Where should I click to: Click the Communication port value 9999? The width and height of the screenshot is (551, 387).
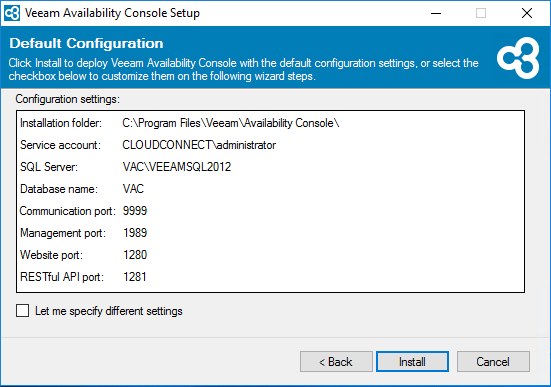(x=135, y=211)
